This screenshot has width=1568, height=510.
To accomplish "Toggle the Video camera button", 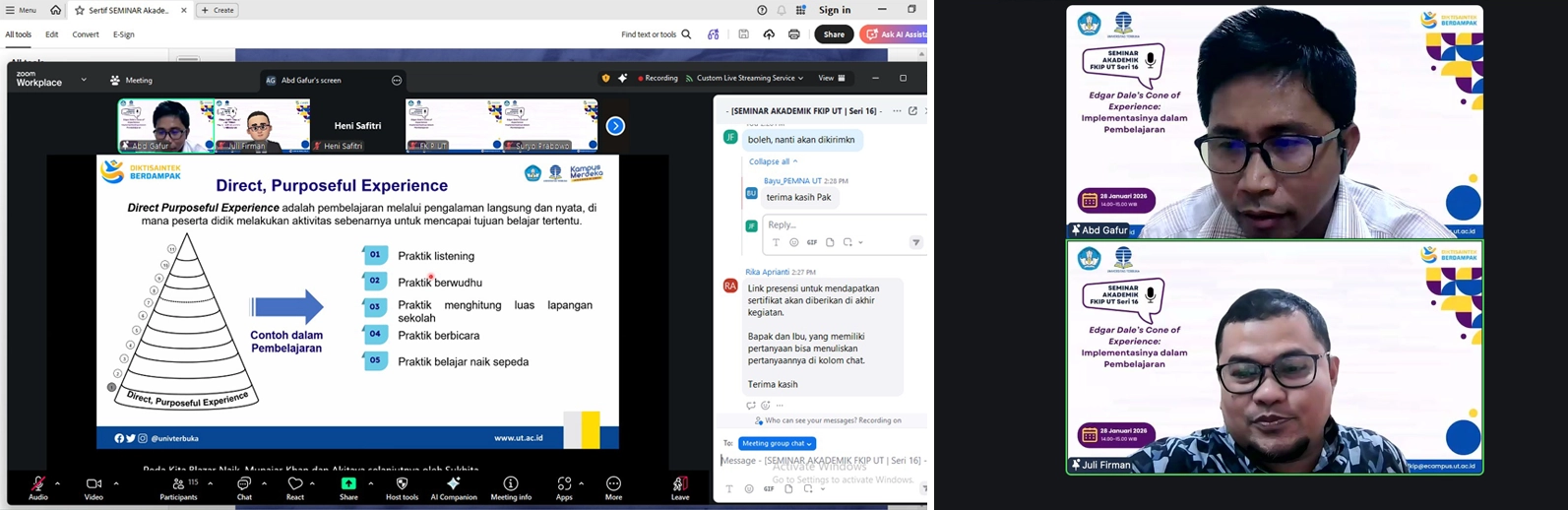I will [94, 484].
